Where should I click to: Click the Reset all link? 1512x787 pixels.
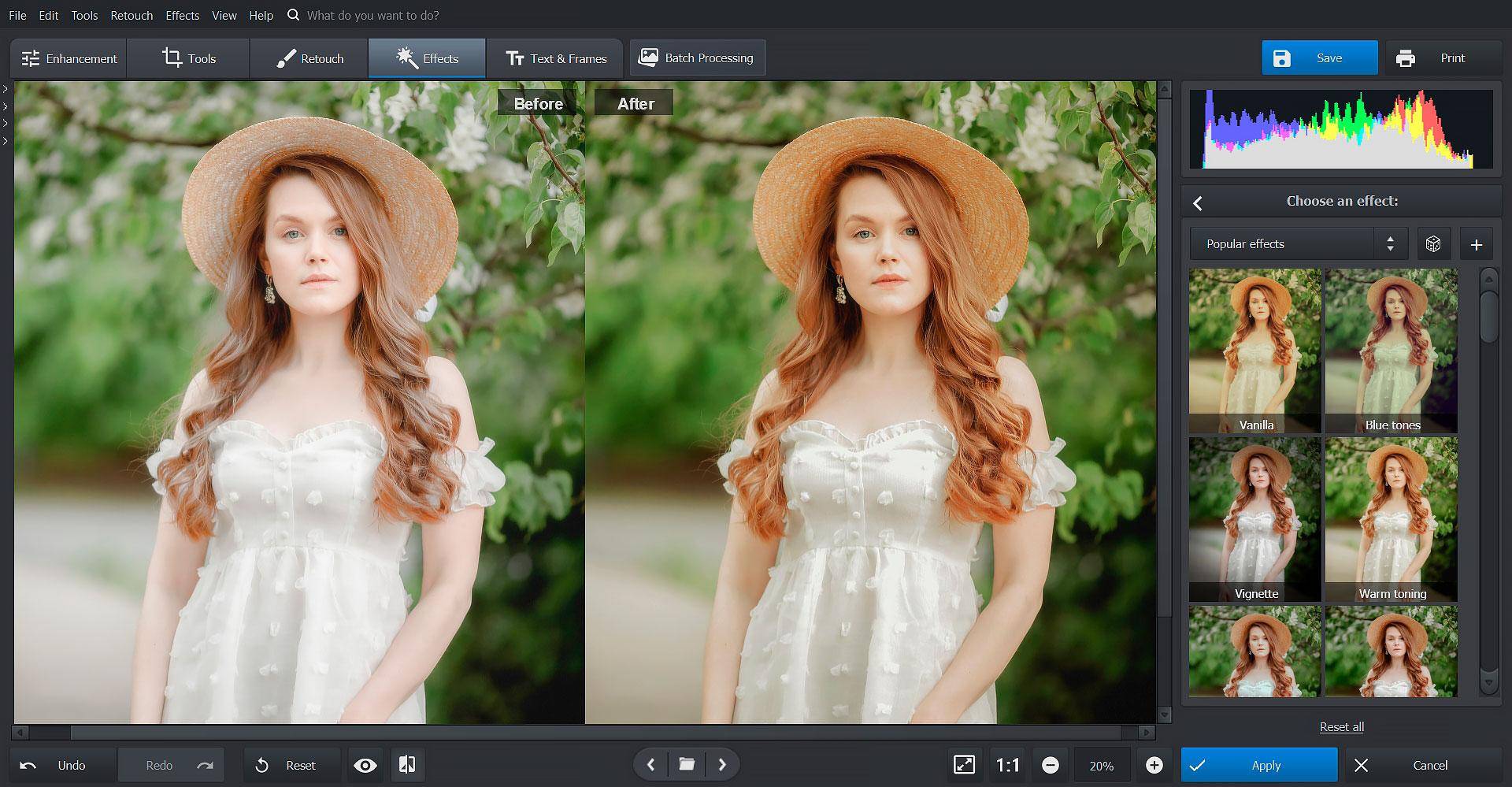click(1342, 726)
